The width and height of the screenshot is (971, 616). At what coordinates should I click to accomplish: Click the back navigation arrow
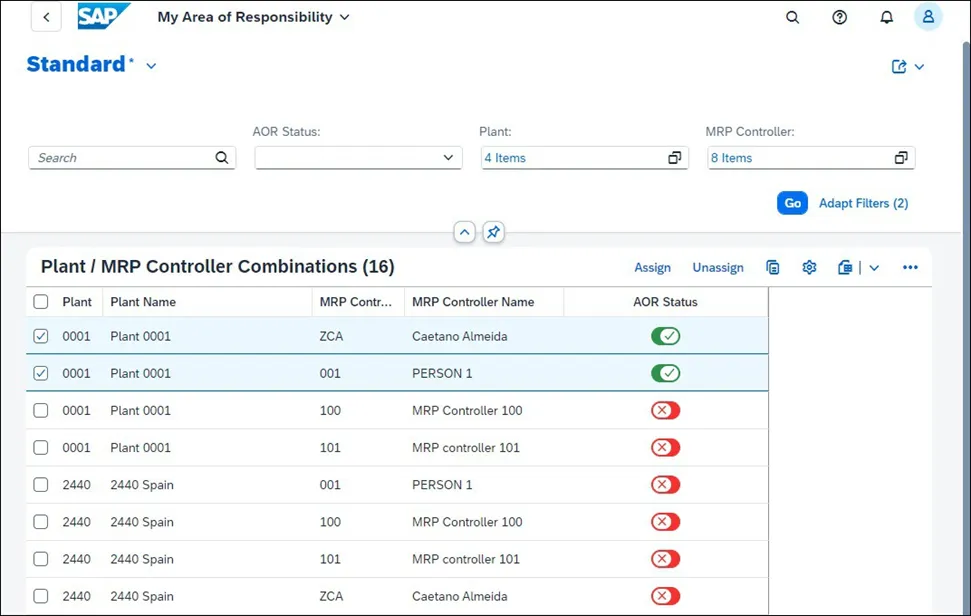click(x=46, y=17)
